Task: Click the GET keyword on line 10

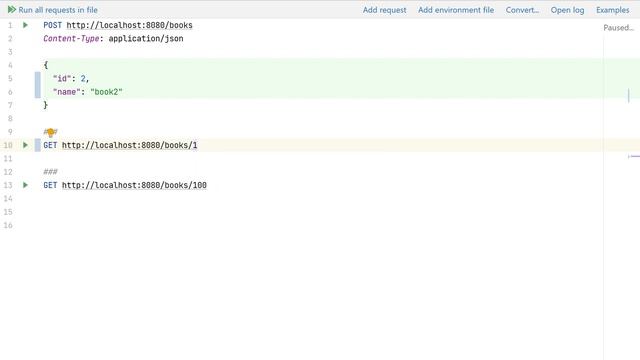Action: (50, 145)
